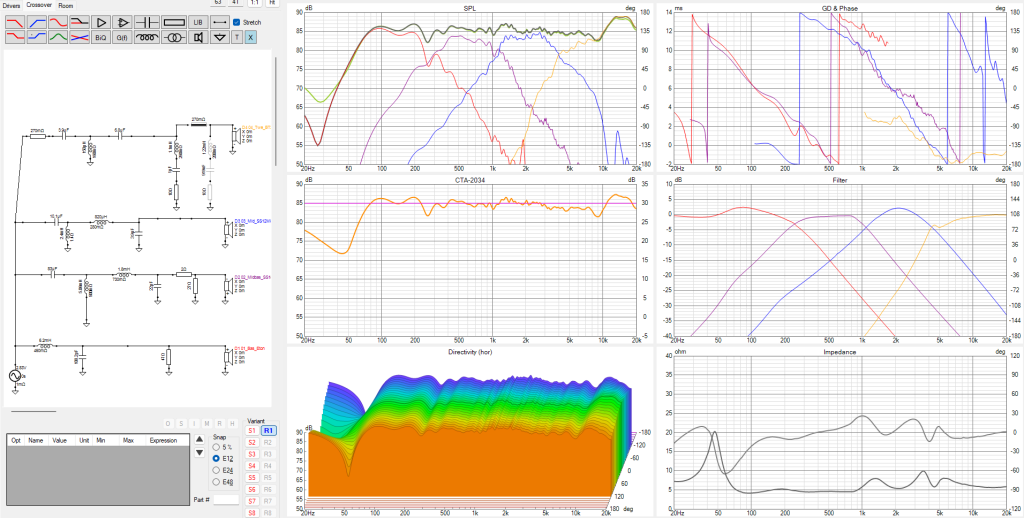Toggle the Stretch checkbox

pos(236,21)
